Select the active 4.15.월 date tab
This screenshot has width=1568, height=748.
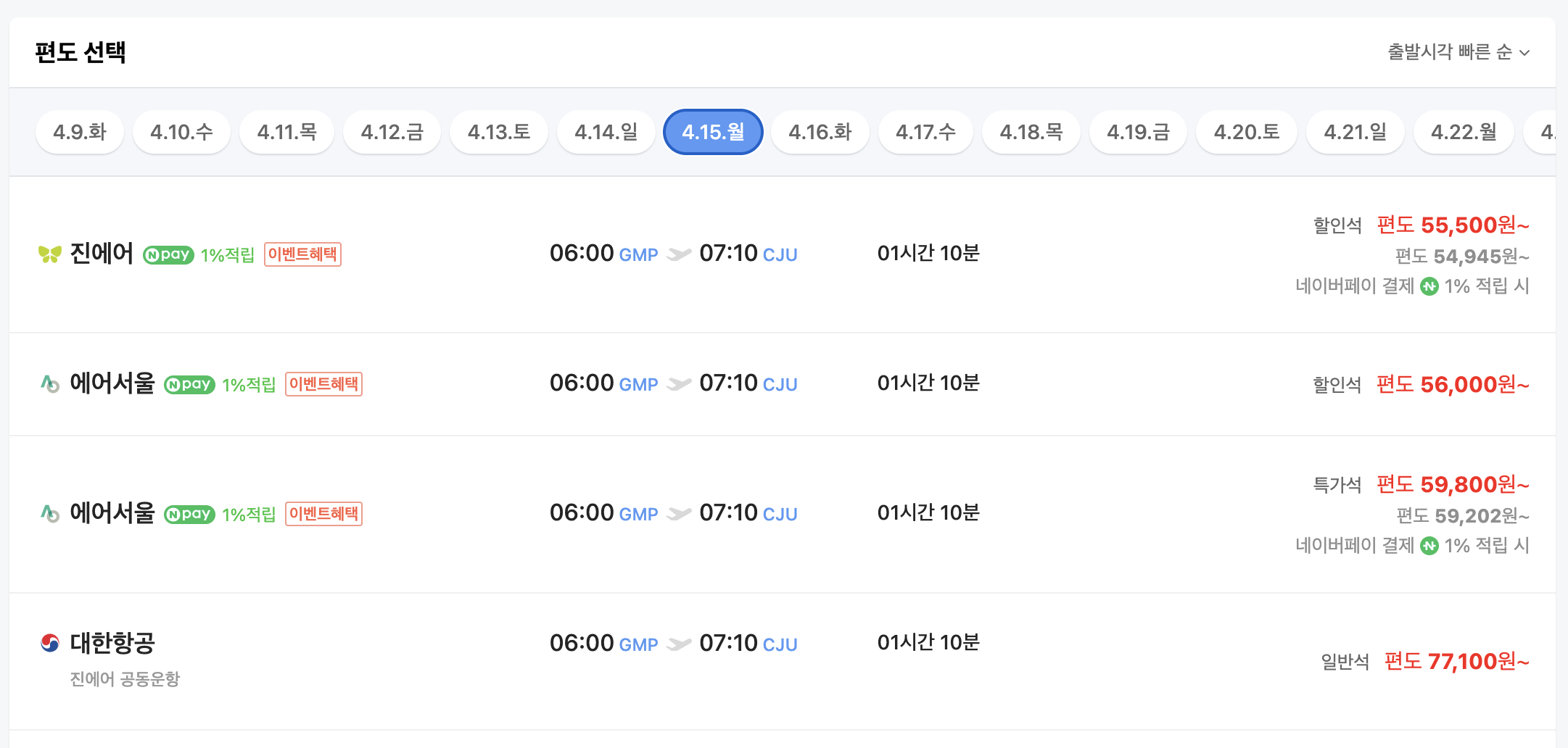coord(713,132)
